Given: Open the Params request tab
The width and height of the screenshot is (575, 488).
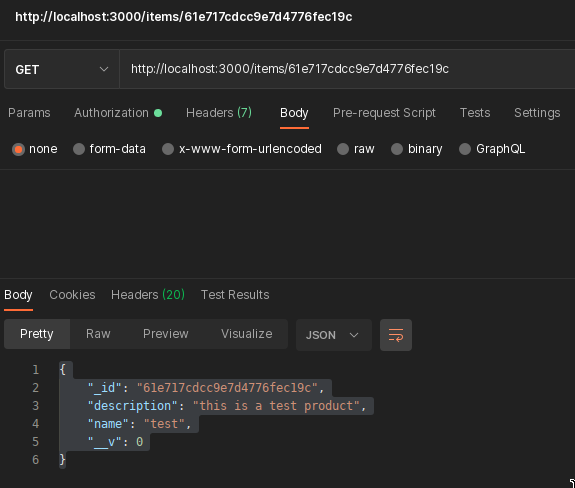Looking at the screenshot, I should [29, 113].
